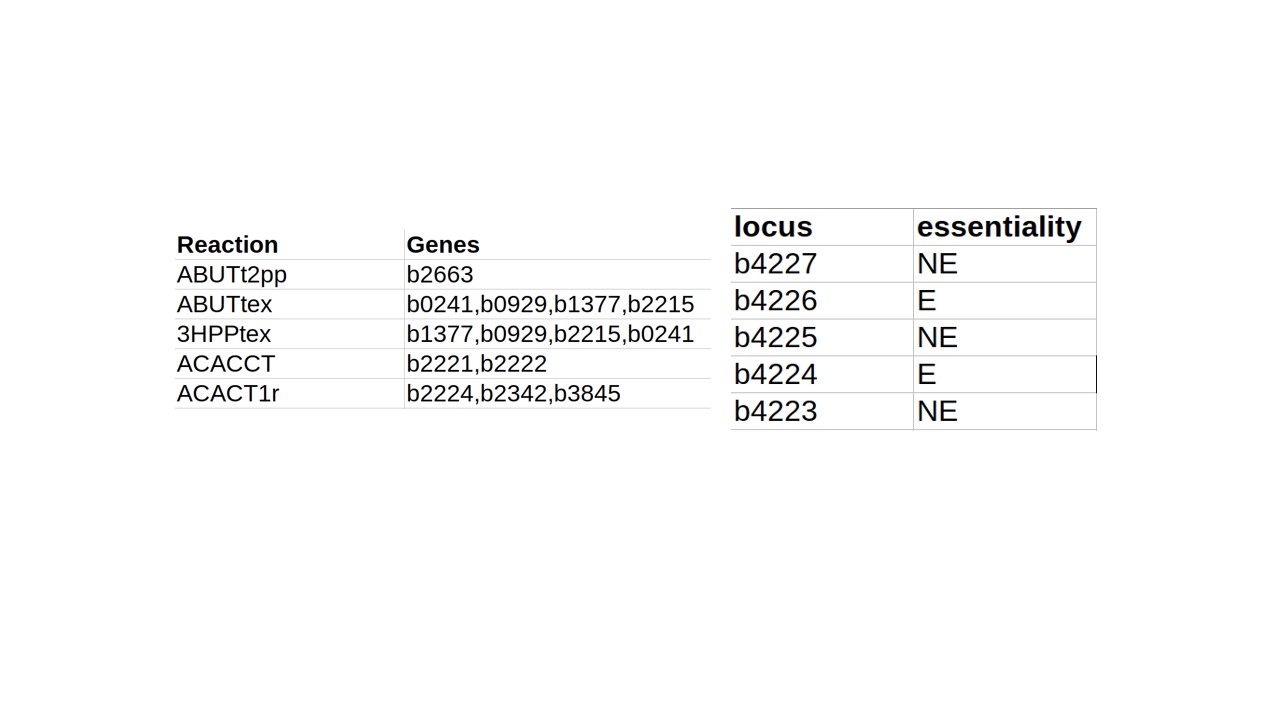Click the genes list for 3HPPtex

click(x=550, y=334)
